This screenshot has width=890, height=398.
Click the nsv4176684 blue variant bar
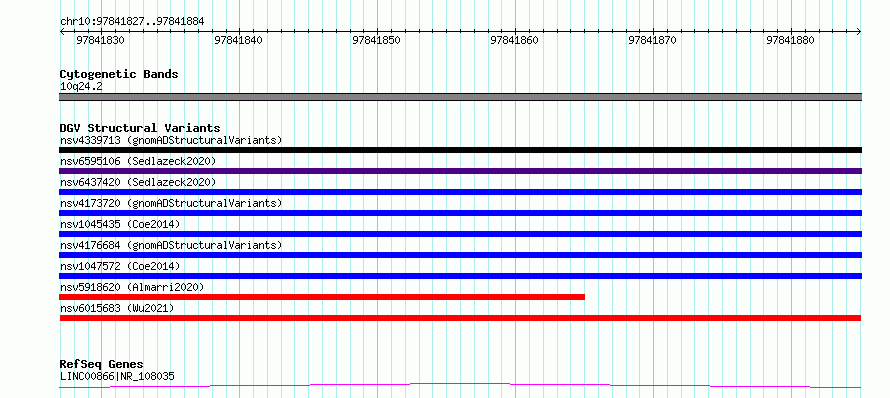[x=460, y=255]
